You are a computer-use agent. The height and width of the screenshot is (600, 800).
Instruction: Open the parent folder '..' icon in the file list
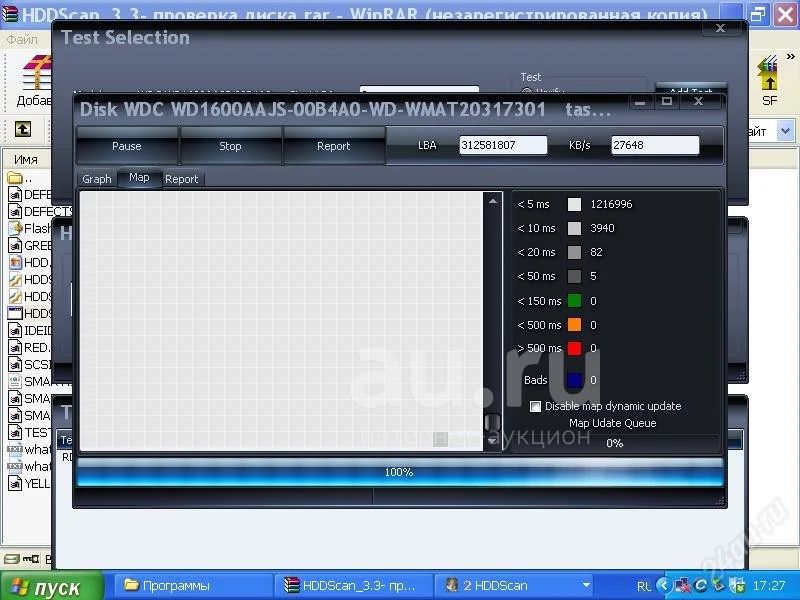pos(15,178)
